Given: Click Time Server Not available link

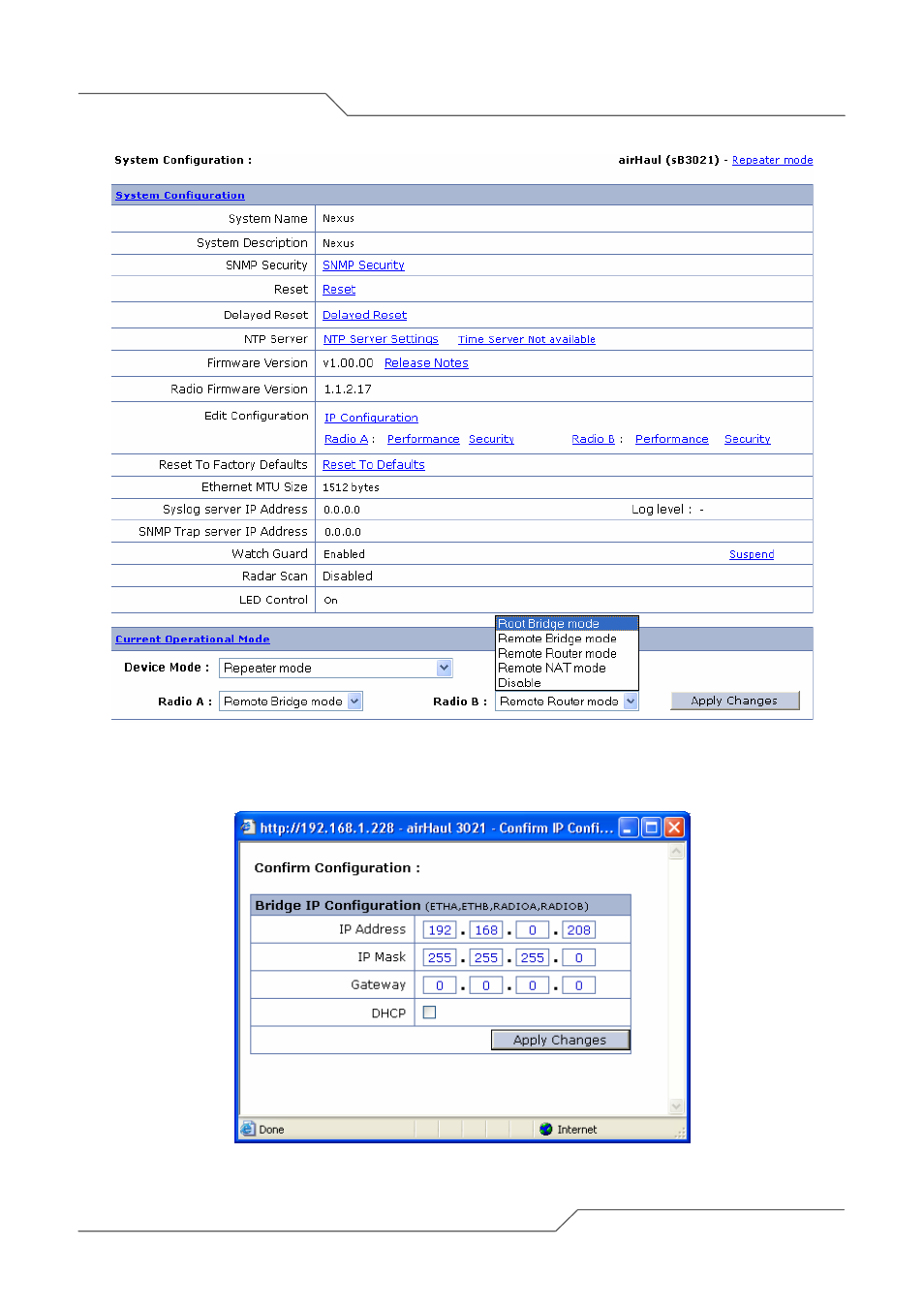Looking at the screenshot, I should 527,339.
